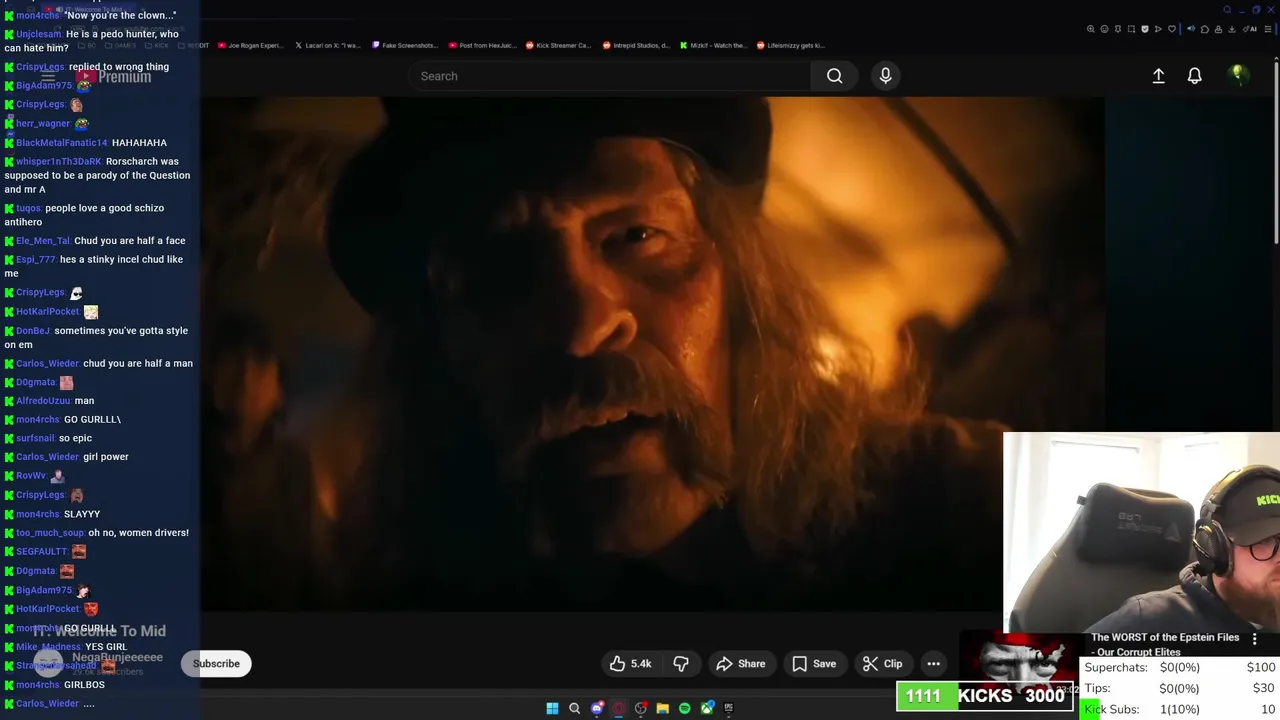1280x720 pixels.
Task: Switch to Intrepid Studios tab
Action: (636, 45)
